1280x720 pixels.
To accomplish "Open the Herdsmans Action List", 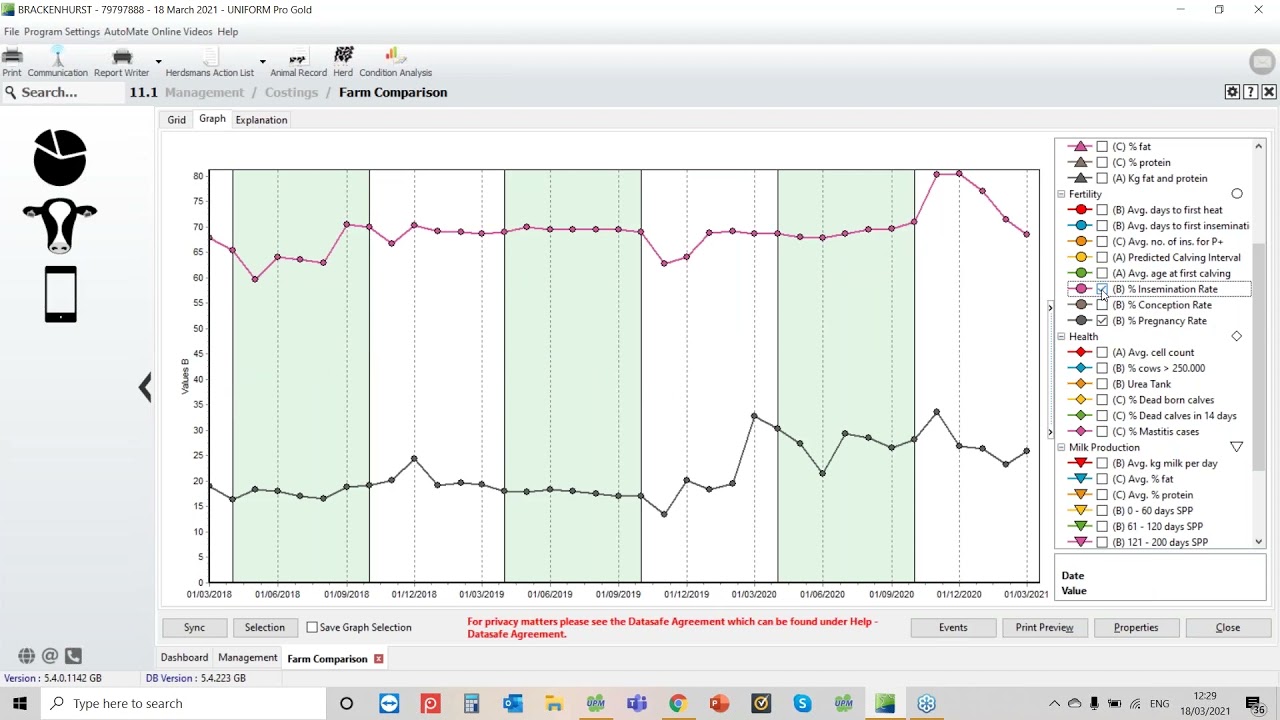I will click(209, 62).
